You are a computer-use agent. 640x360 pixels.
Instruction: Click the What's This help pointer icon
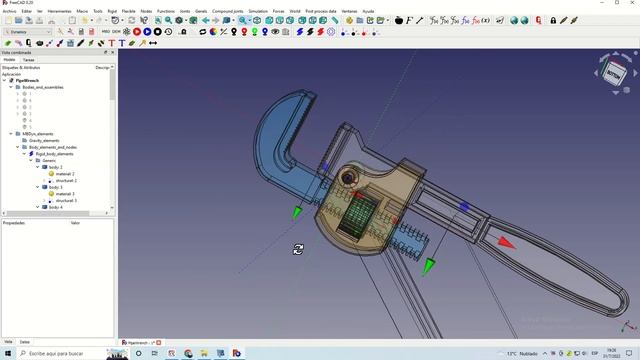pos(144,20)
